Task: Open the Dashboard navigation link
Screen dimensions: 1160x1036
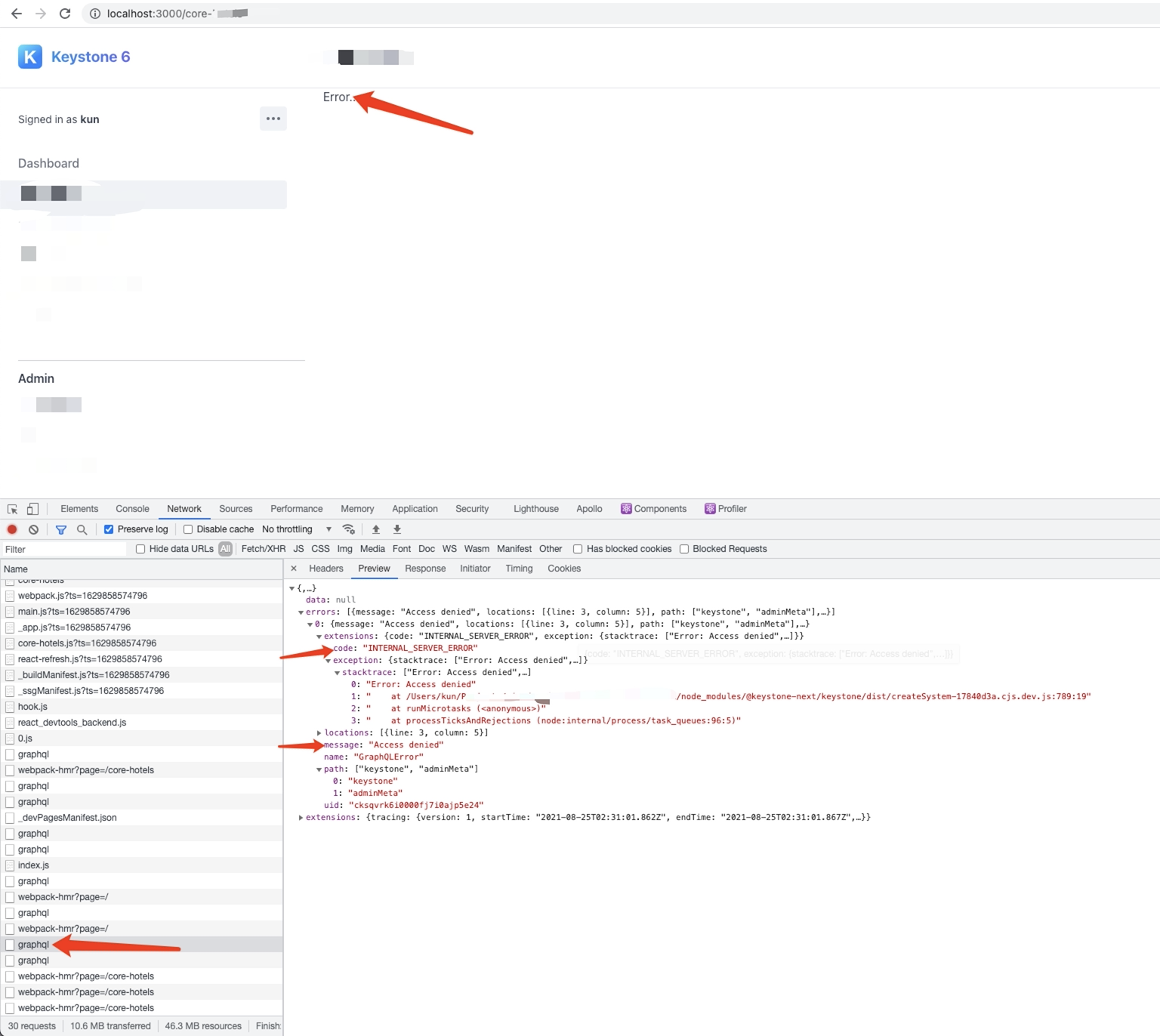Action: (x=48, y=163)
